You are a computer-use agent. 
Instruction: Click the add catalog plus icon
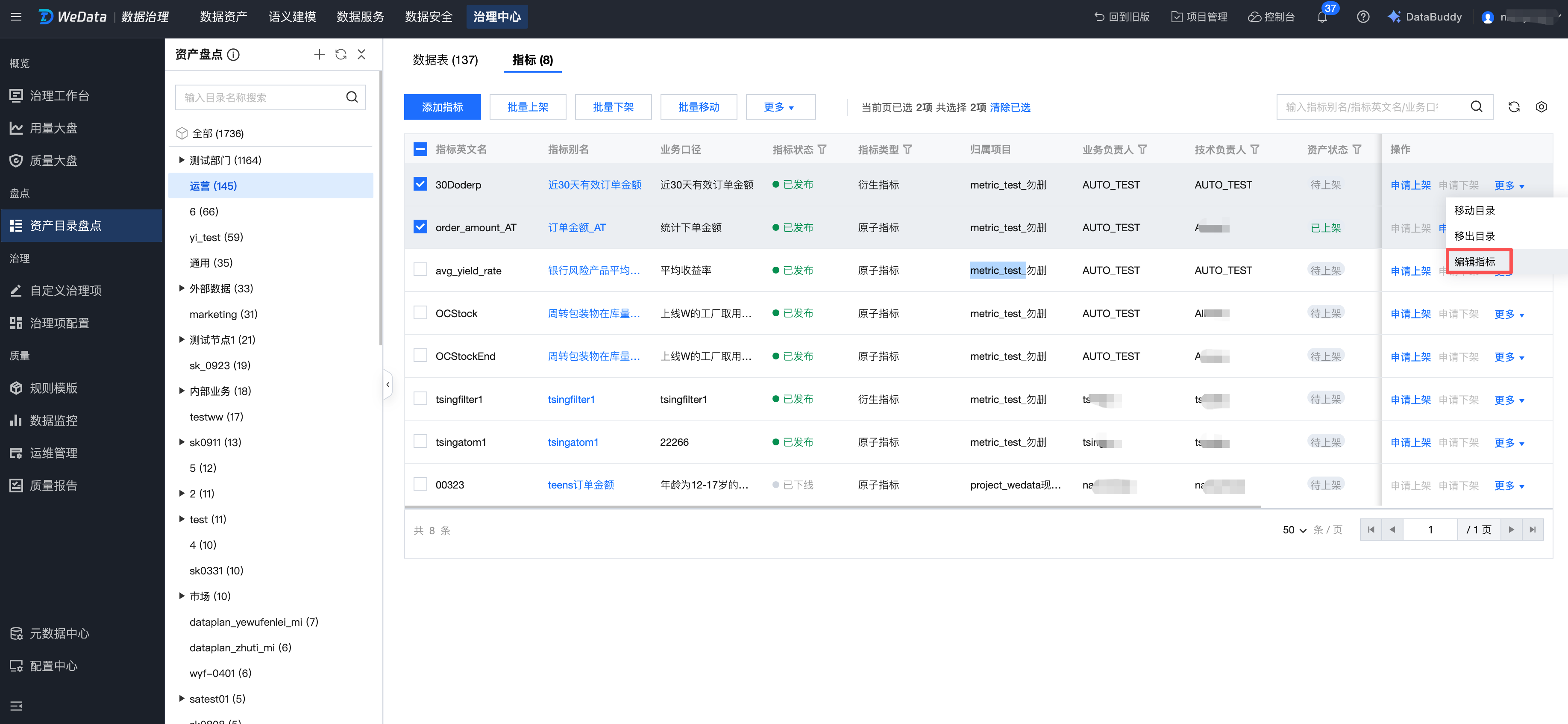click(319, 55)
